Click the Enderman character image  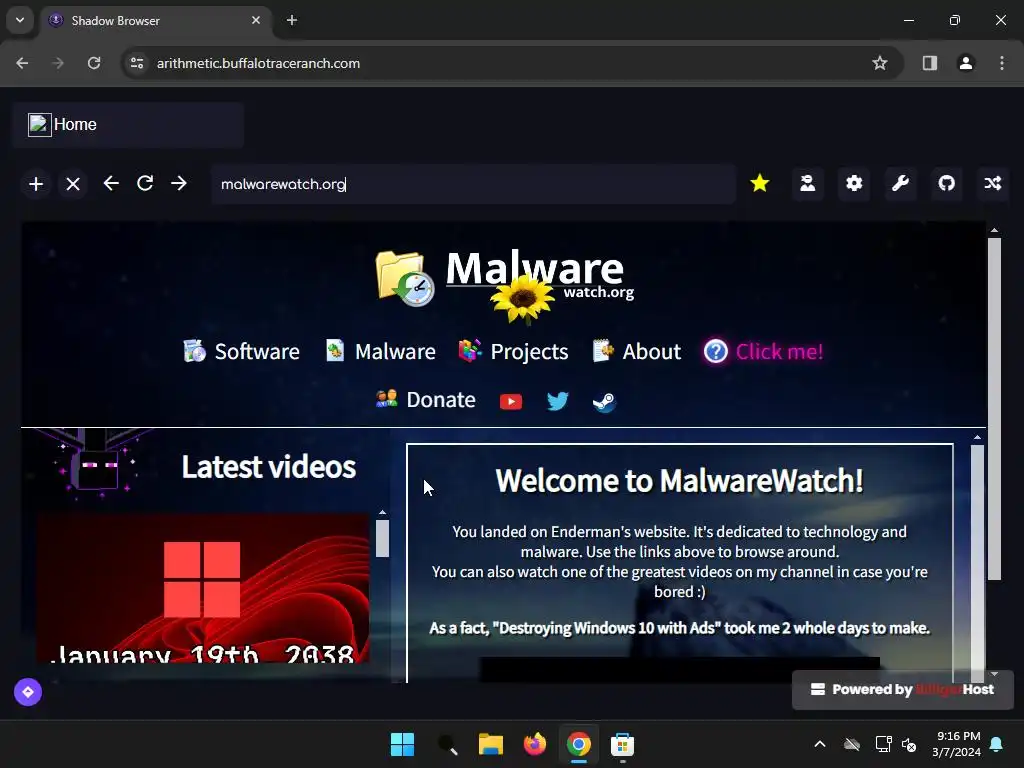[x=97, y=465]
